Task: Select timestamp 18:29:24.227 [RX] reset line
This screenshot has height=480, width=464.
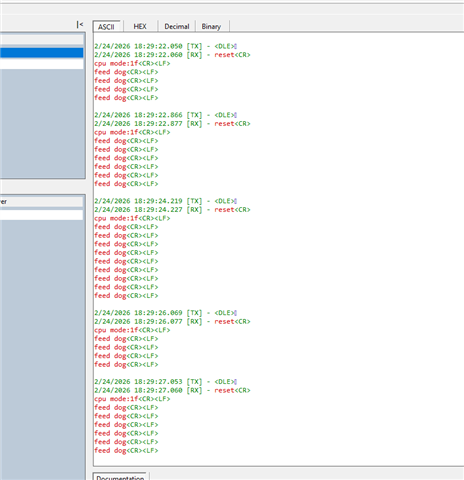Action: [172, 210]
